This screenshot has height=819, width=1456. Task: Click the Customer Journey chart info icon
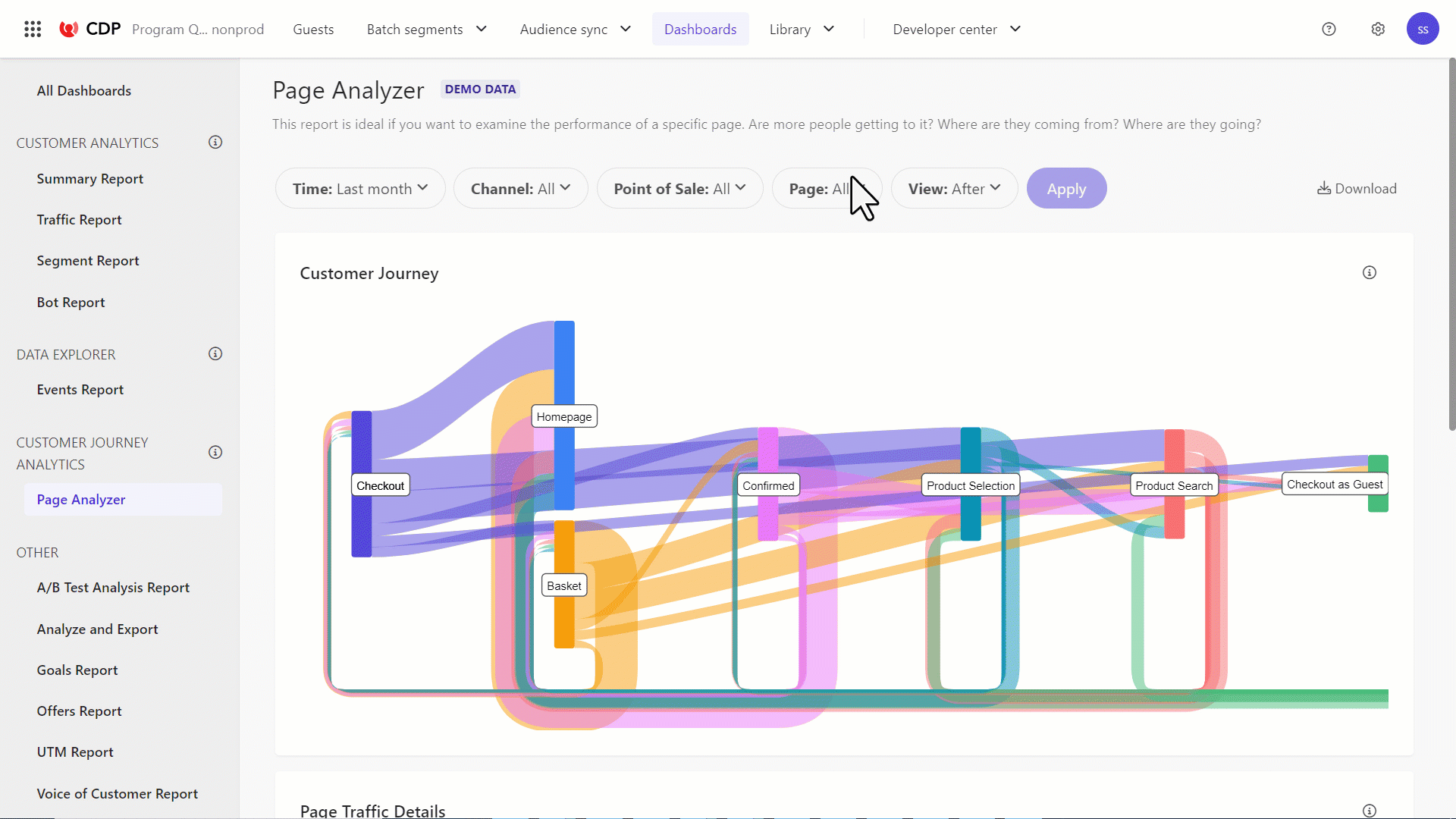coord(1369,272)
